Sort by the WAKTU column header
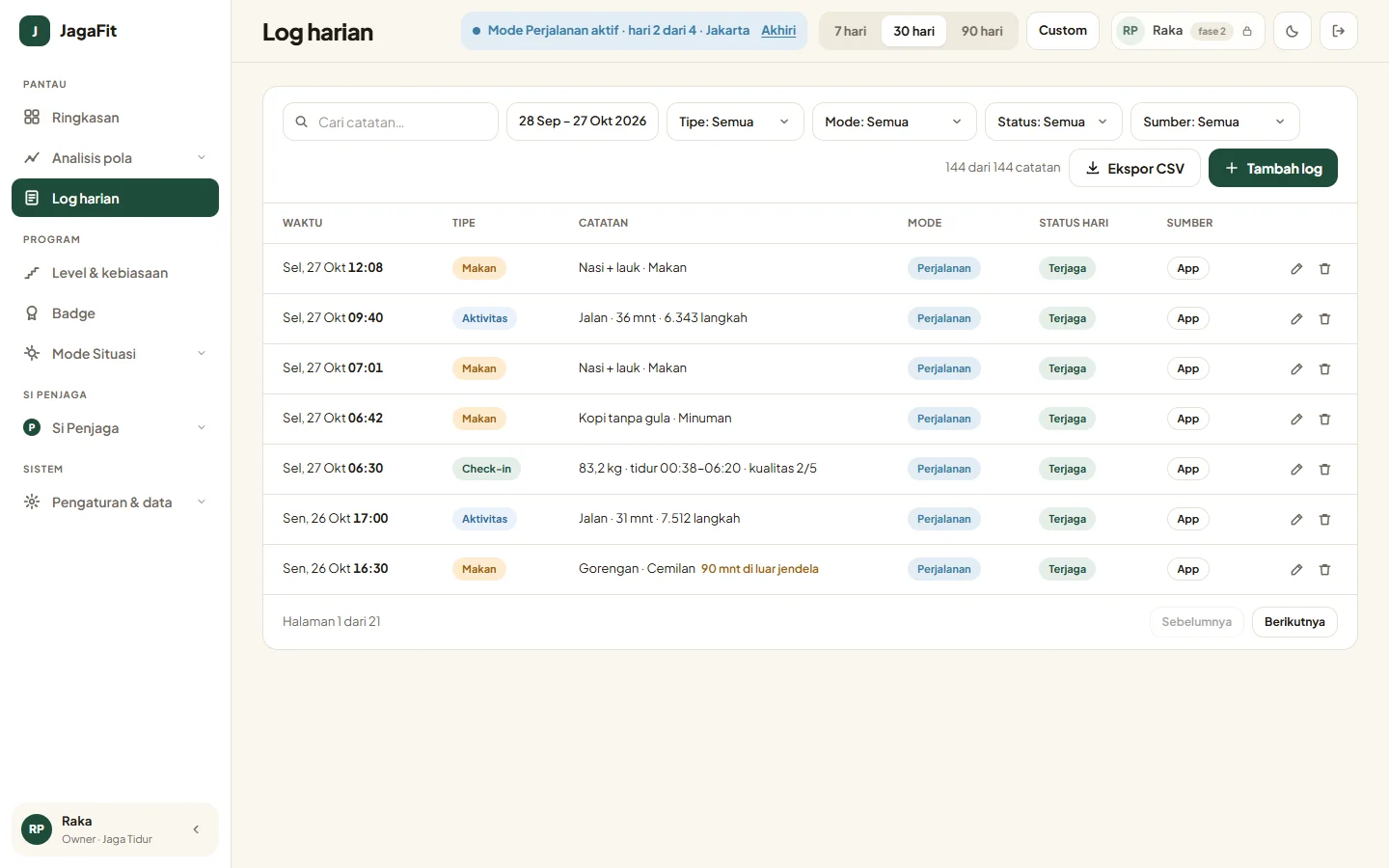 pos(303,223)
